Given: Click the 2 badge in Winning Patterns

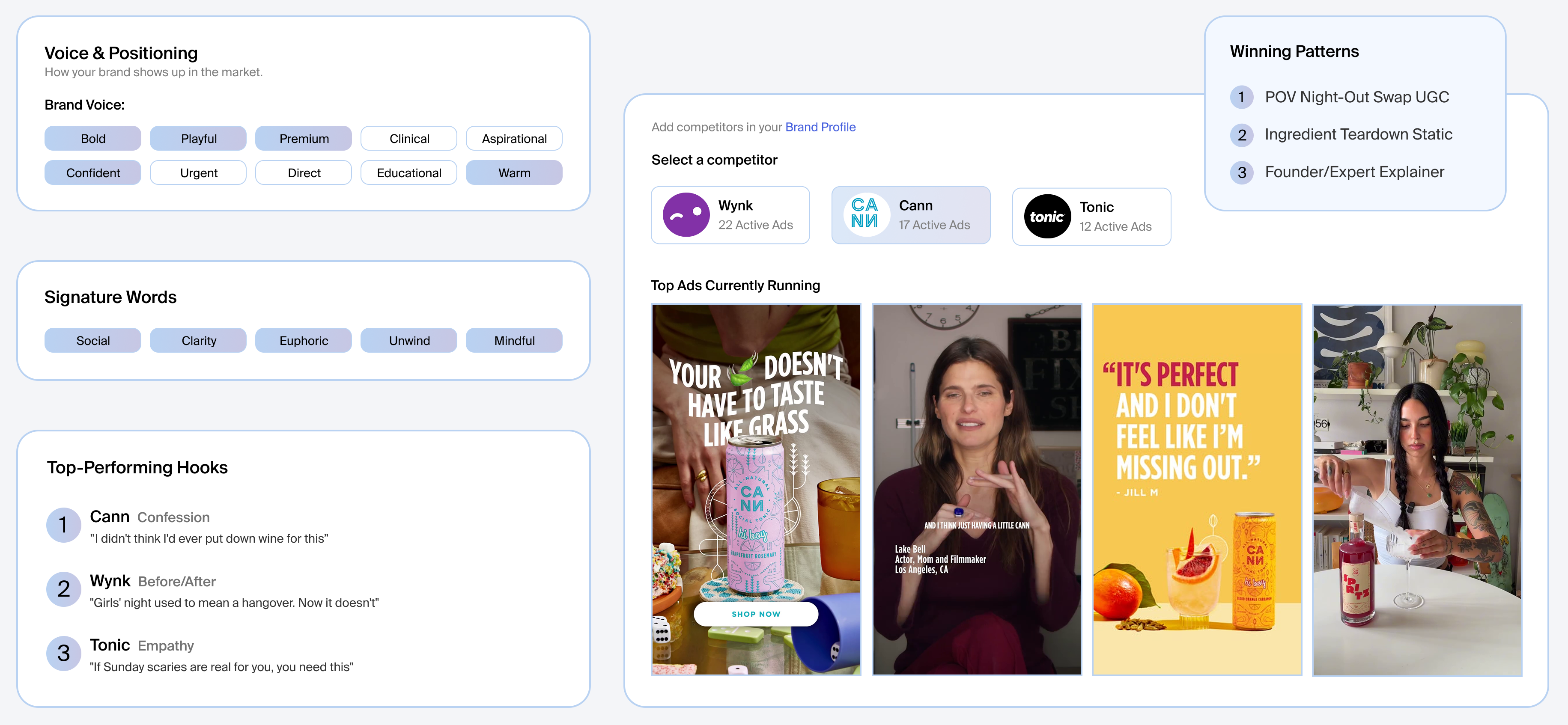Looking at the screenshot, I should (x=1242, y=135).
